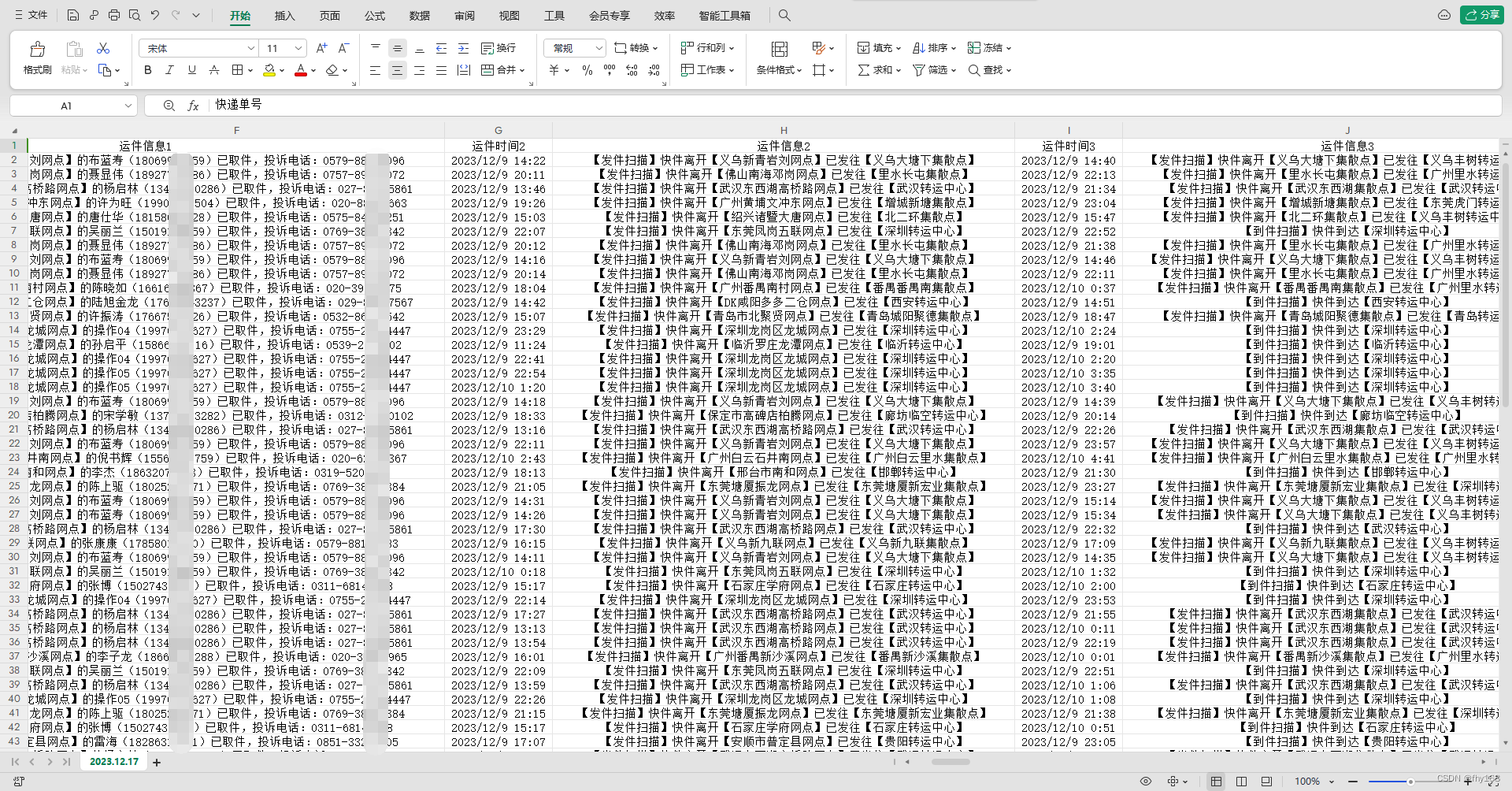1512x791 pixels.
Task: Select the sheet tab 2023.12.17
Action: click(114, 762)
